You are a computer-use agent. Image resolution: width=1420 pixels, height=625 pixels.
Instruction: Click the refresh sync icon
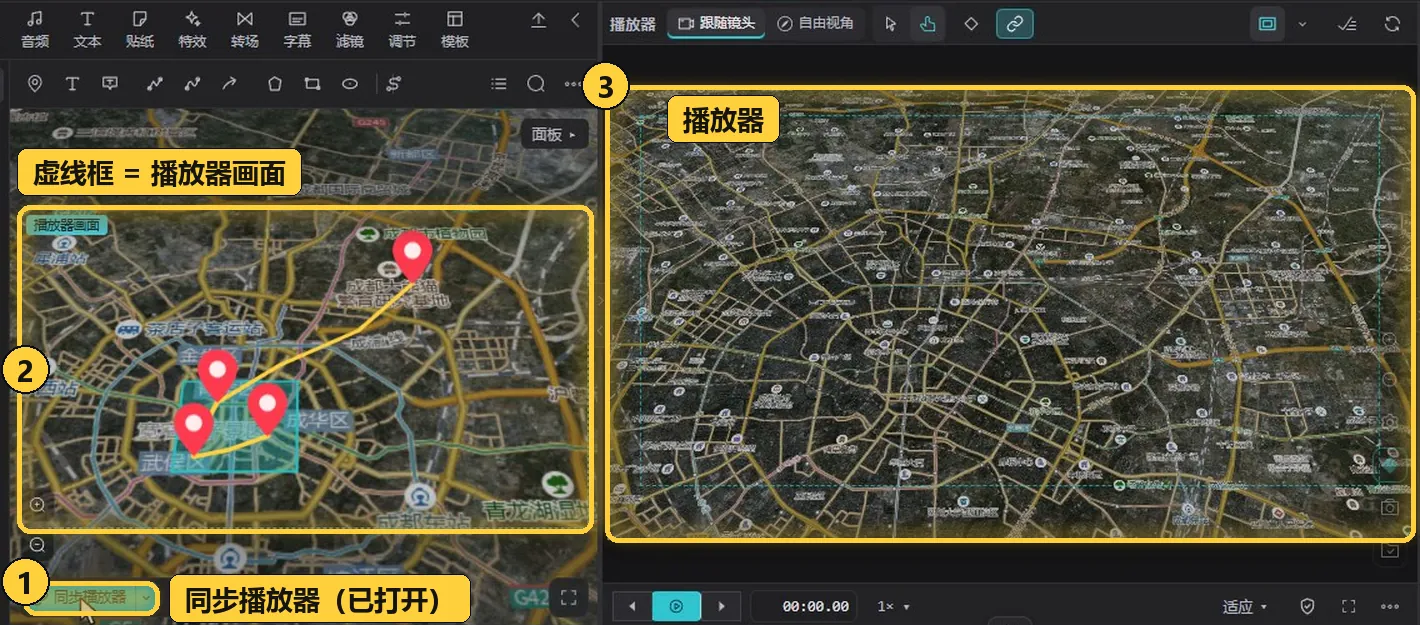(x=1392, y=24)
